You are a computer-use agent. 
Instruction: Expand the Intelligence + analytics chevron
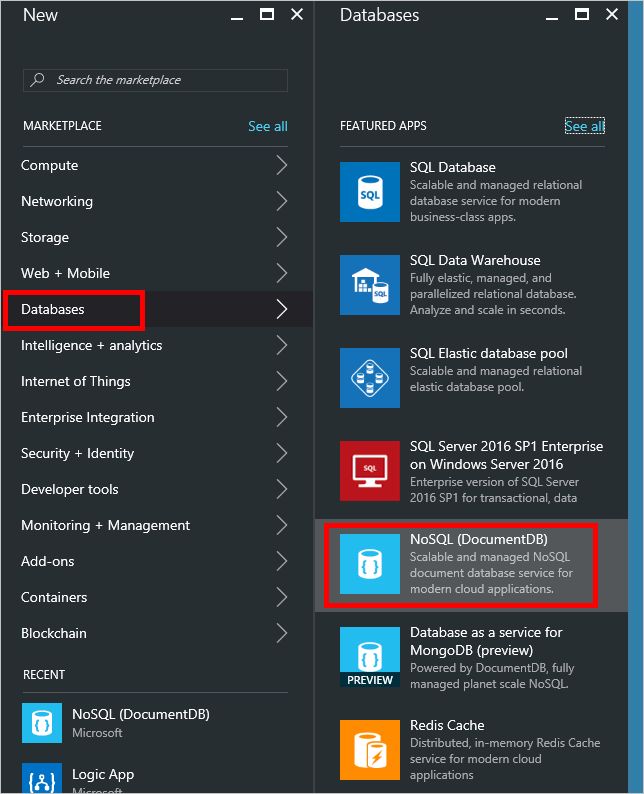pos(282,345)
